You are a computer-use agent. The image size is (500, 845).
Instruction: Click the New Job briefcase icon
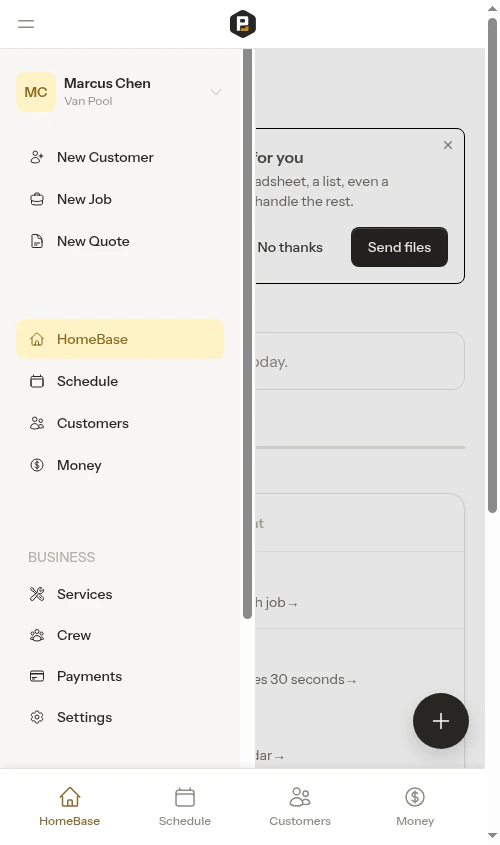coord(37,199)
